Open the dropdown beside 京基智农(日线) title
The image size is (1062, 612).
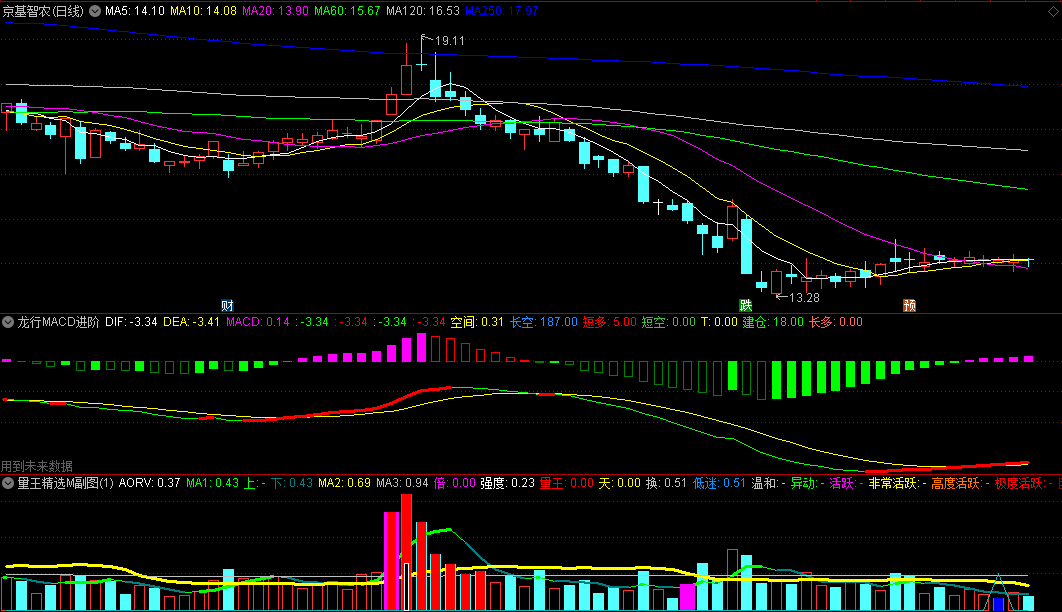pos(95,11)
